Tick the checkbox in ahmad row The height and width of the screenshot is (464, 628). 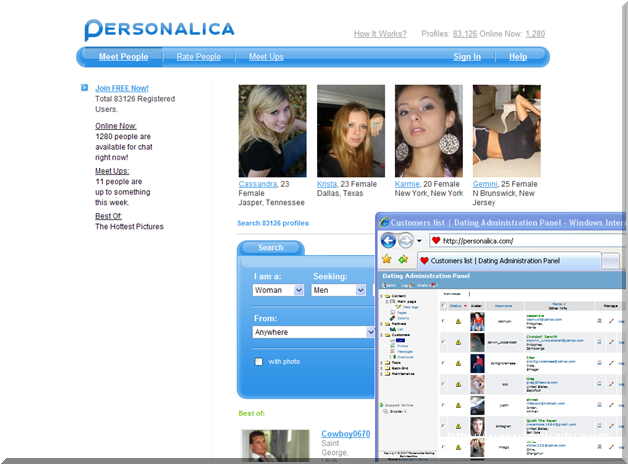443,405
